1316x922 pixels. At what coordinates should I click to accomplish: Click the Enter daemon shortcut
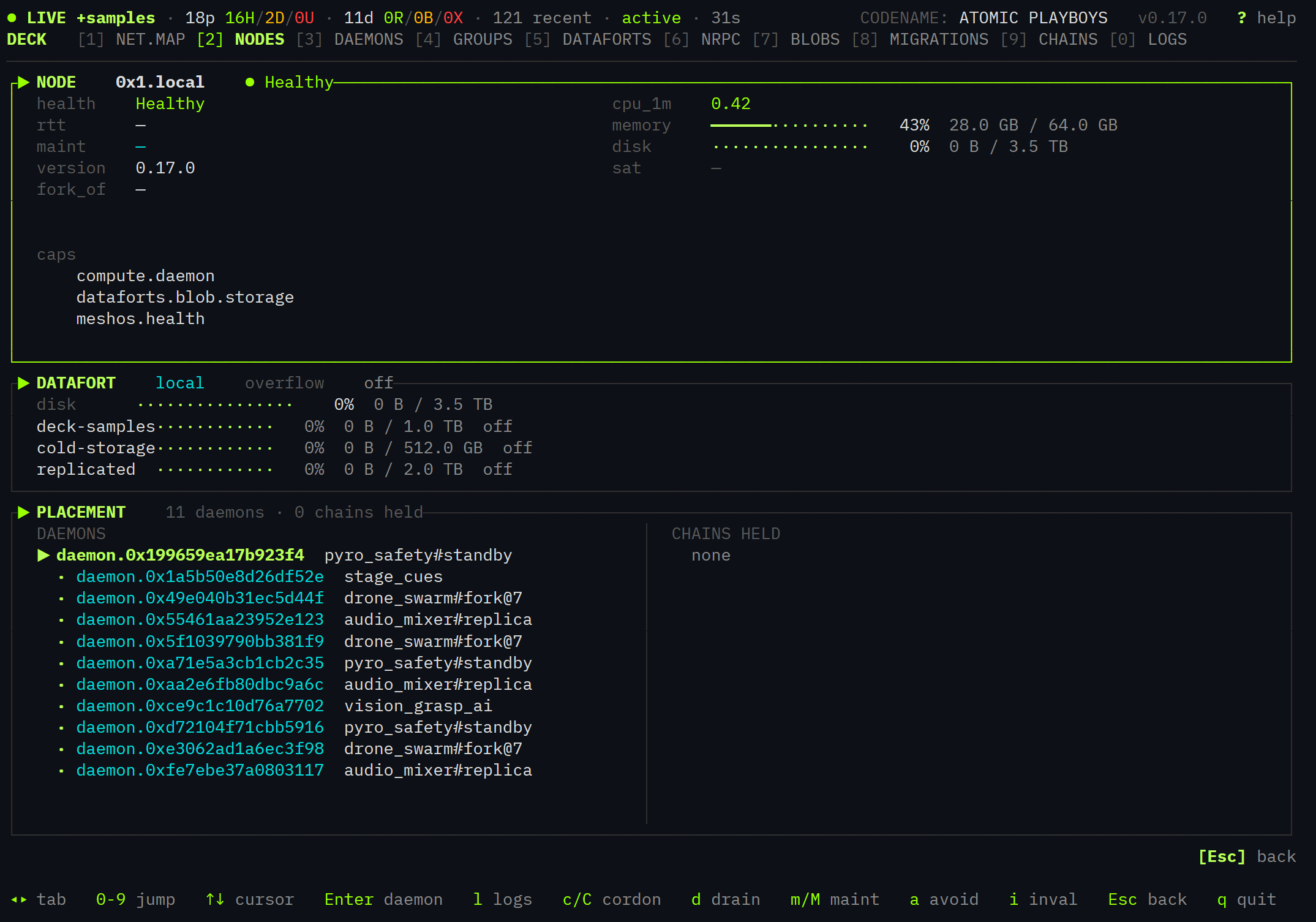(x=383, y=899)
